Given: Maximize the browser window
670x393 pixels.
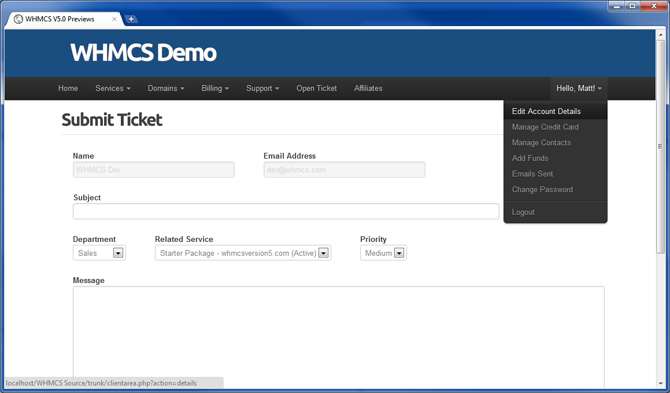Looking at the screenshot, I should 632,6.
